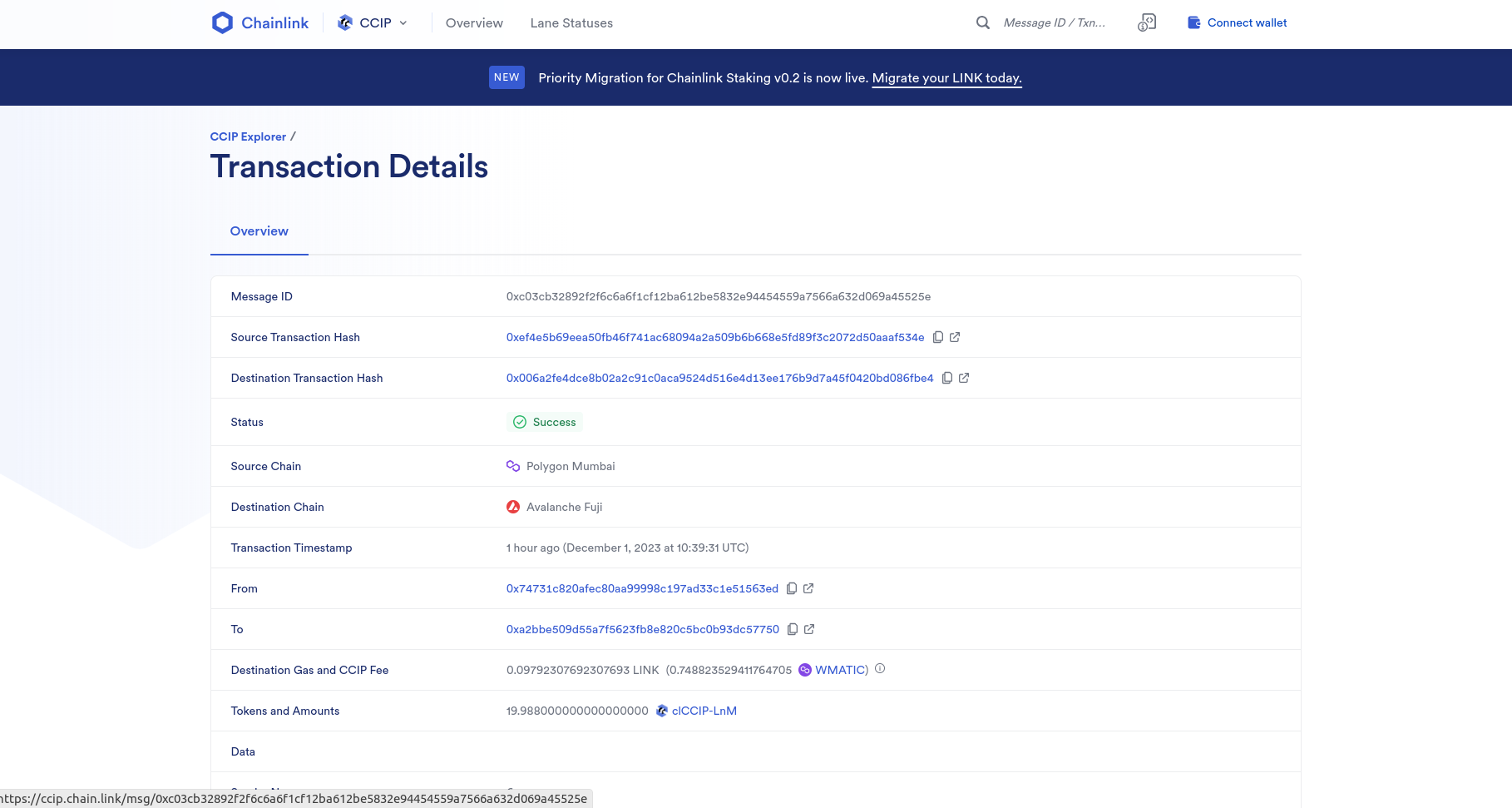
Task: Click the 'Tokens and Amounts' label
Action: click(285, 711)
